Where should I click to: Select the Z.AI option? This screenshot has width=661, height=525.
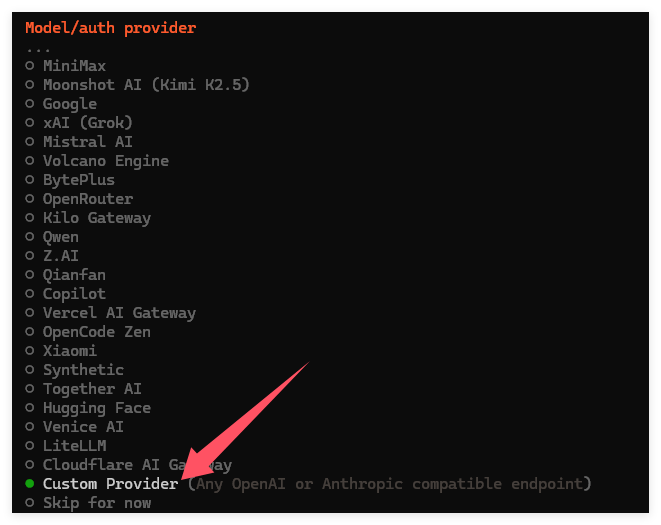pos(60,256)
